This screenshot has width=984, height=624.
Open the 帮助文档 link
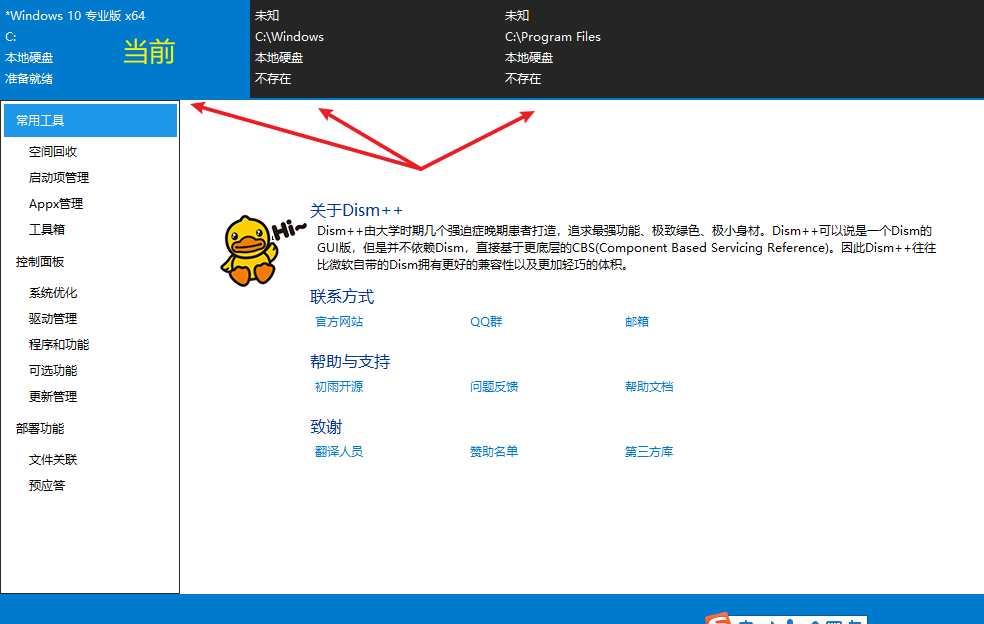(x=649, y=387)
